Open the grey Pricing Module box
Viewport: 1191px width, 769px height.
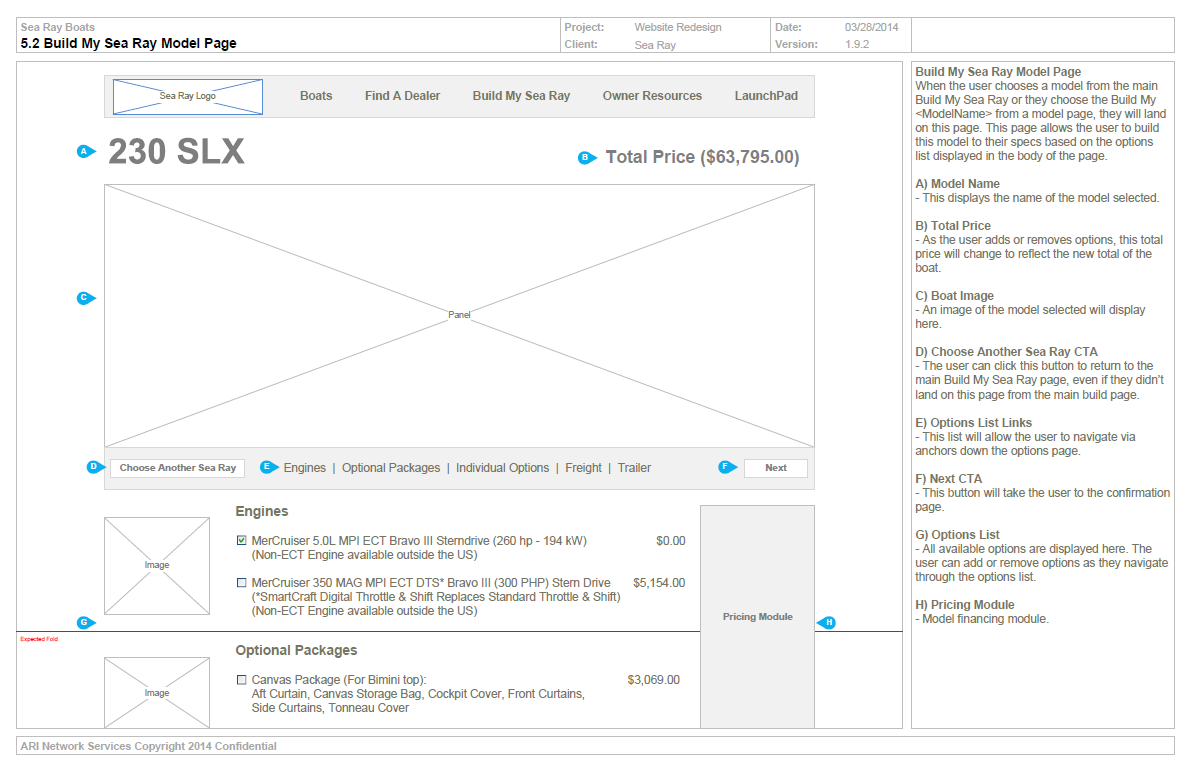(757, 616)
